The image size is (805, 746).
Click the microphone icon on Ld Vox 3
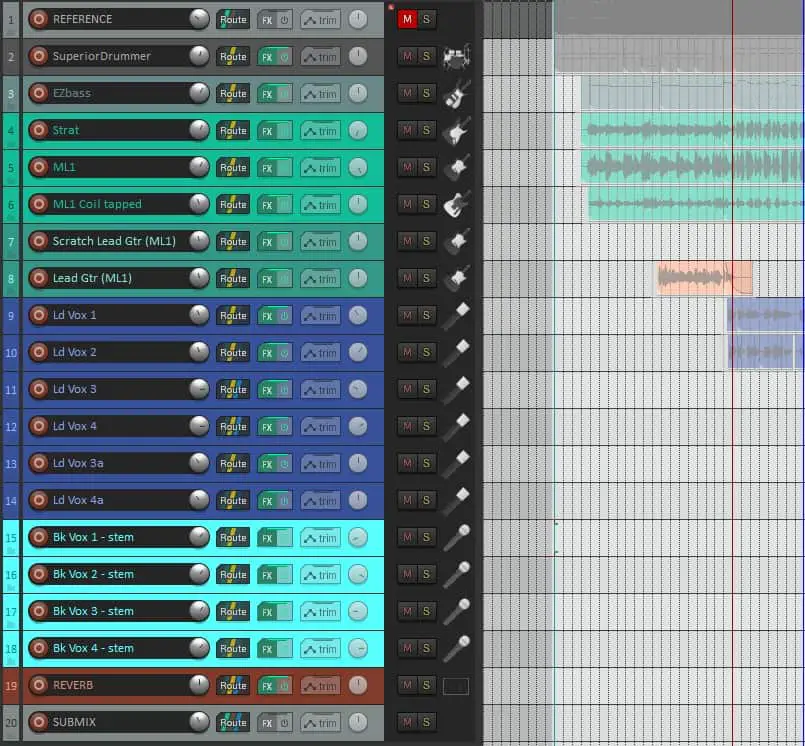(x=456, y=389)
